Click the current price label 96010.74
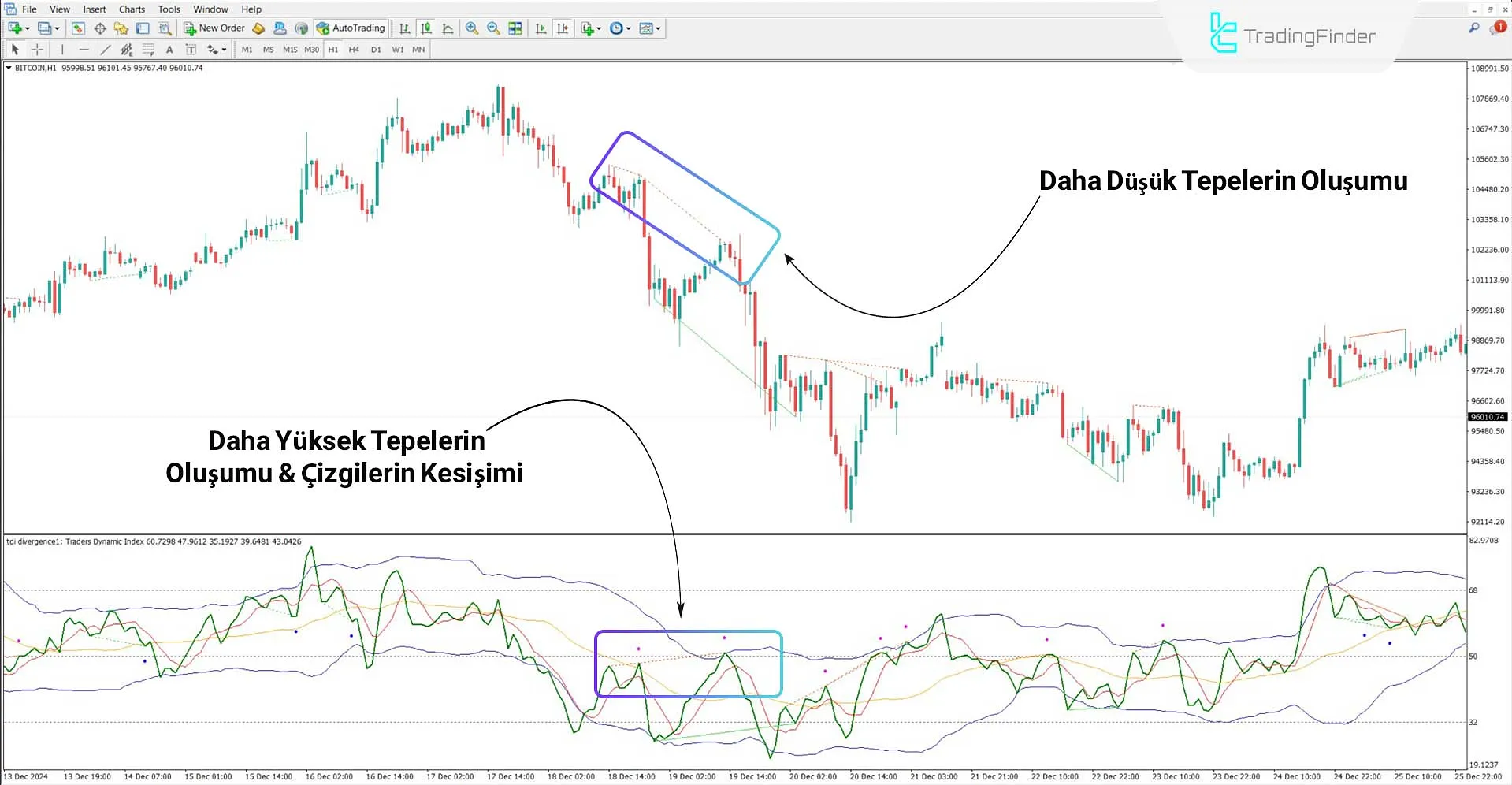The height and width of the screenshot is (785, 1512). (1487, 417)
